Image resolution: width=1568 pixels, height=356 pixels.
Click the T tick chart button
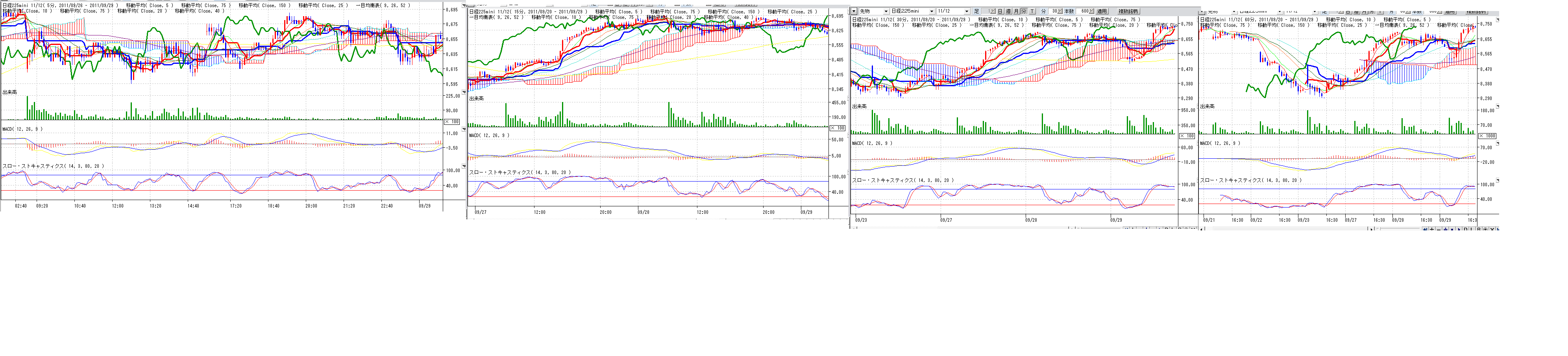point(1032,11)
